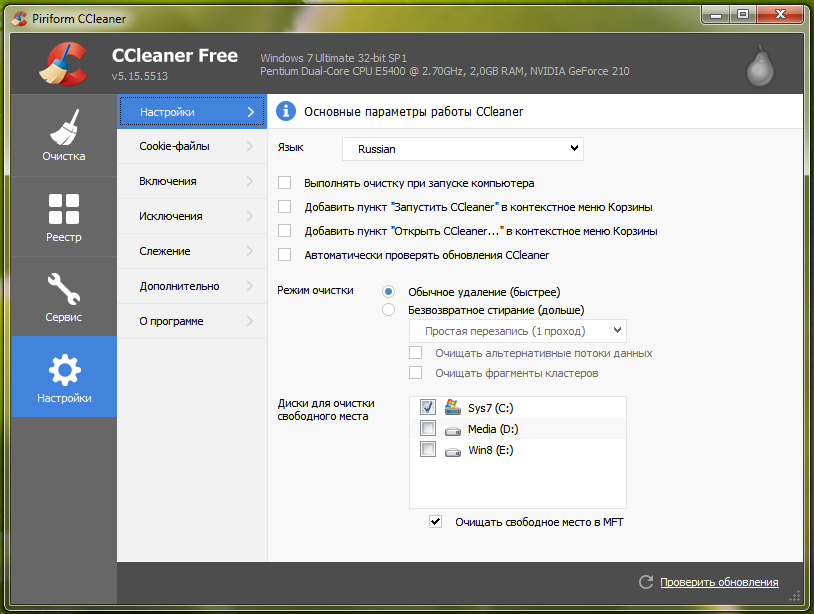
Task: Click the Win8 (E:) drive icon
Action: [453, 452]
